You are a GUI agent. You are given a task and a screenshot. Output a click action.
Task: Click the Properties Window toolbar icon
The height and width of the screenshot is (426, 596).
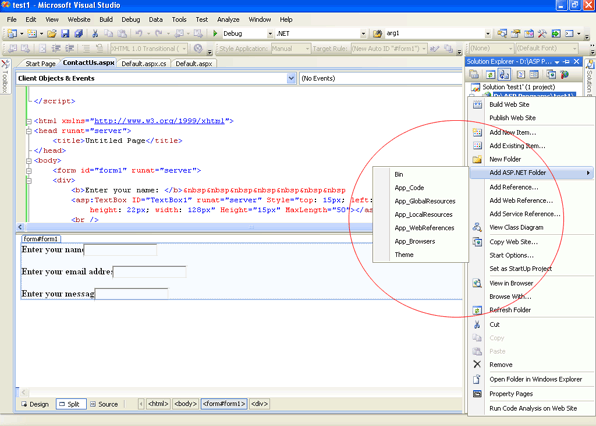[x=515, y=34]
